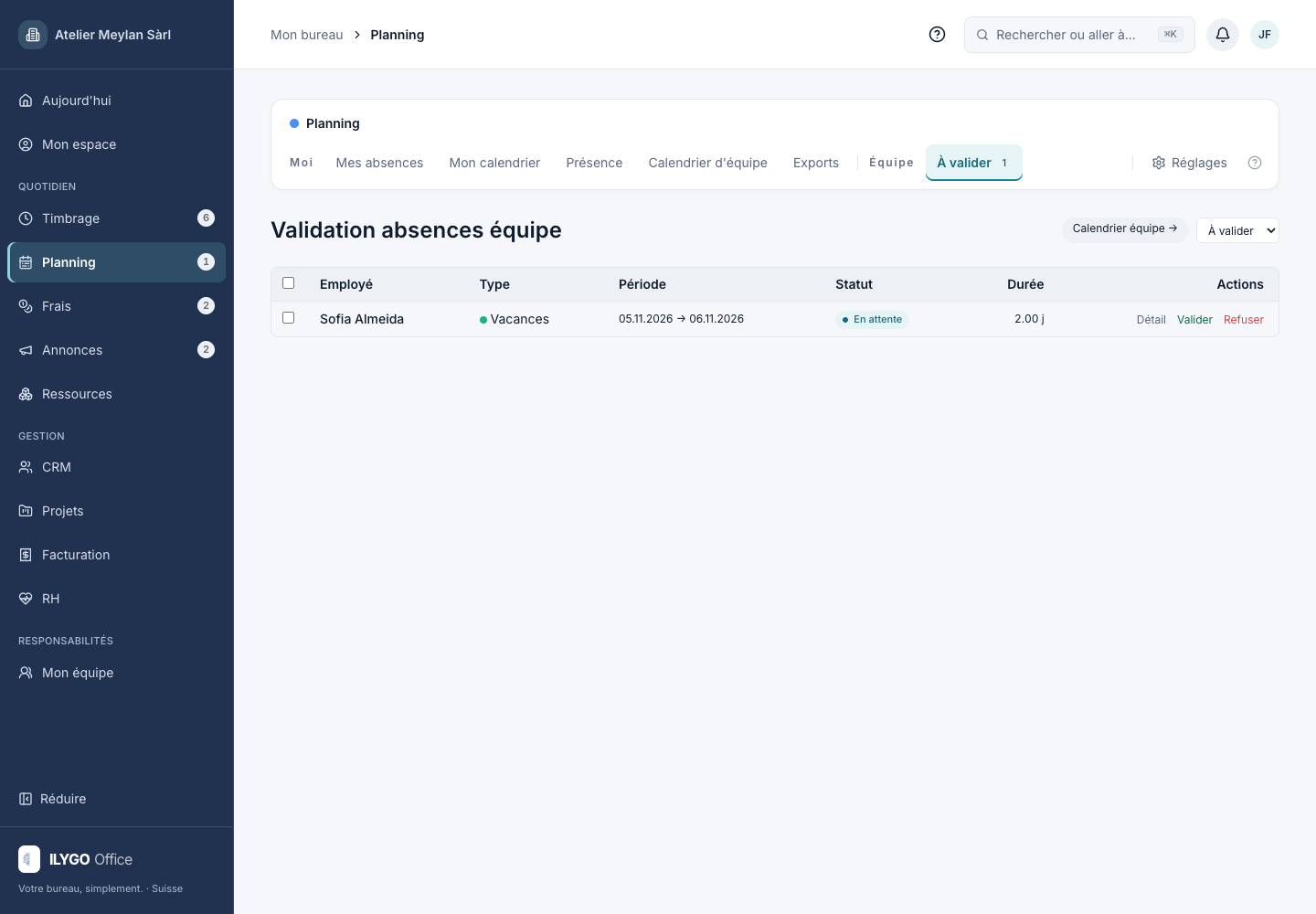Select the À valider tab

(974, 163)
